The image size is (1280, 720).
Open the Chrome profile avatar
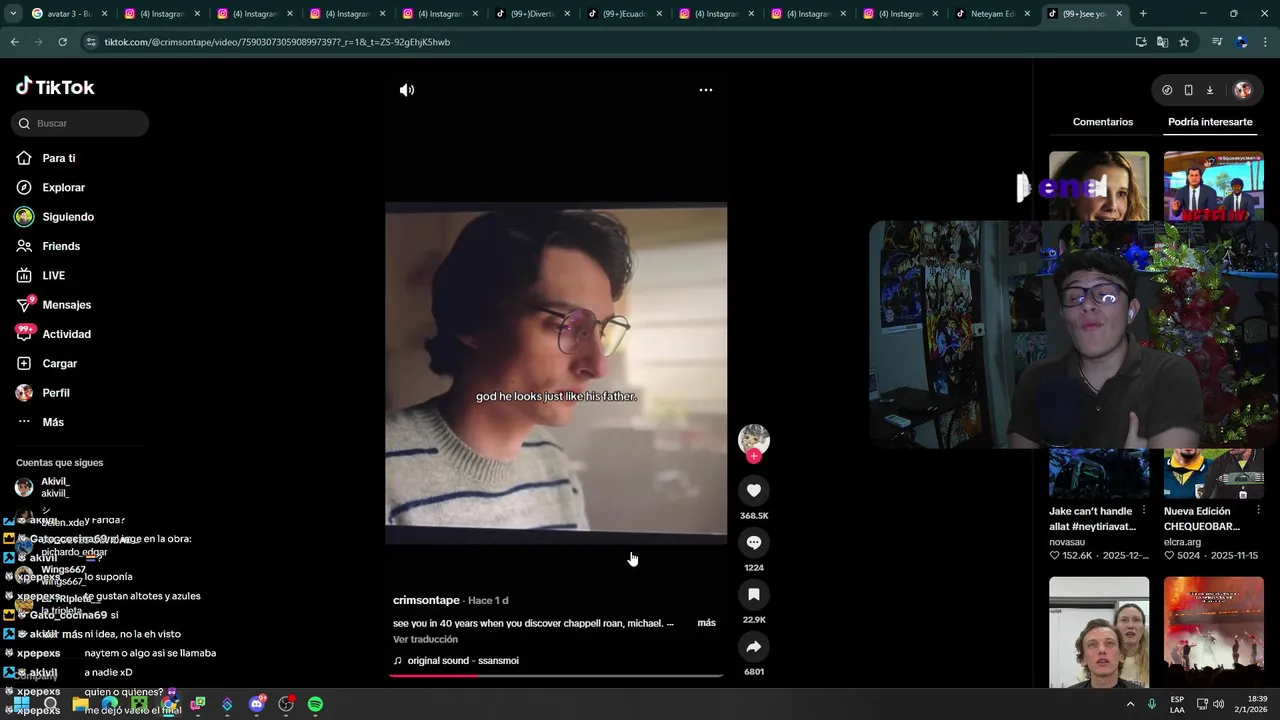1242,42
